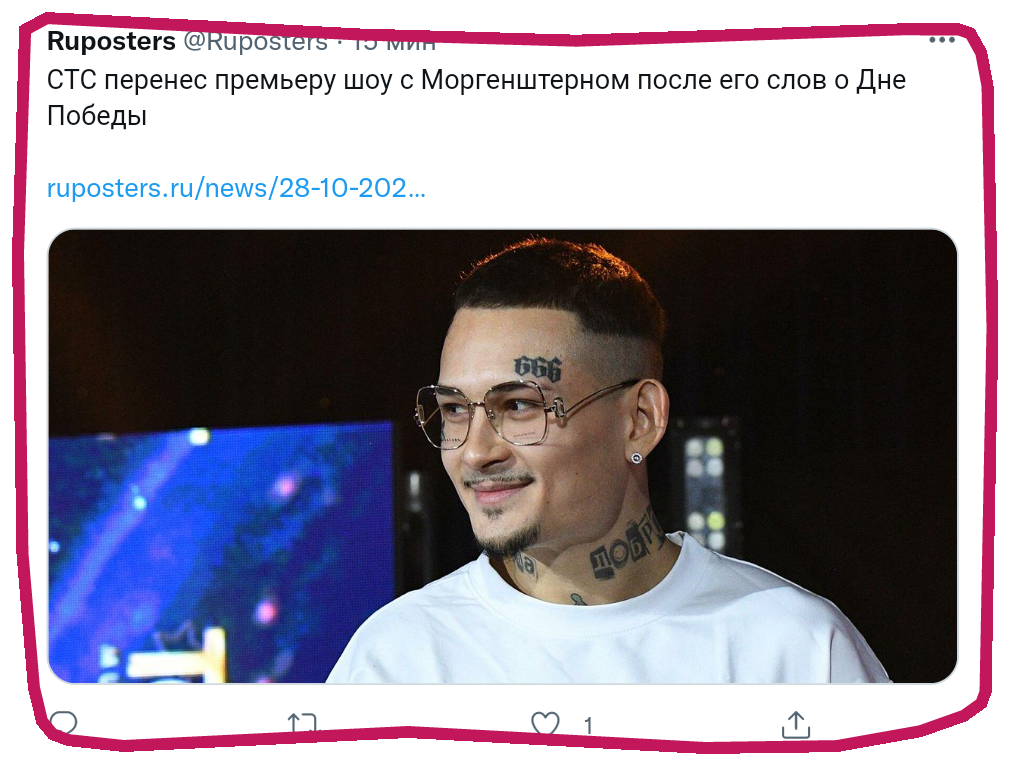Like the tweet with the heart icon
The width and height of the screenshot is (1011, 766).
545,723
